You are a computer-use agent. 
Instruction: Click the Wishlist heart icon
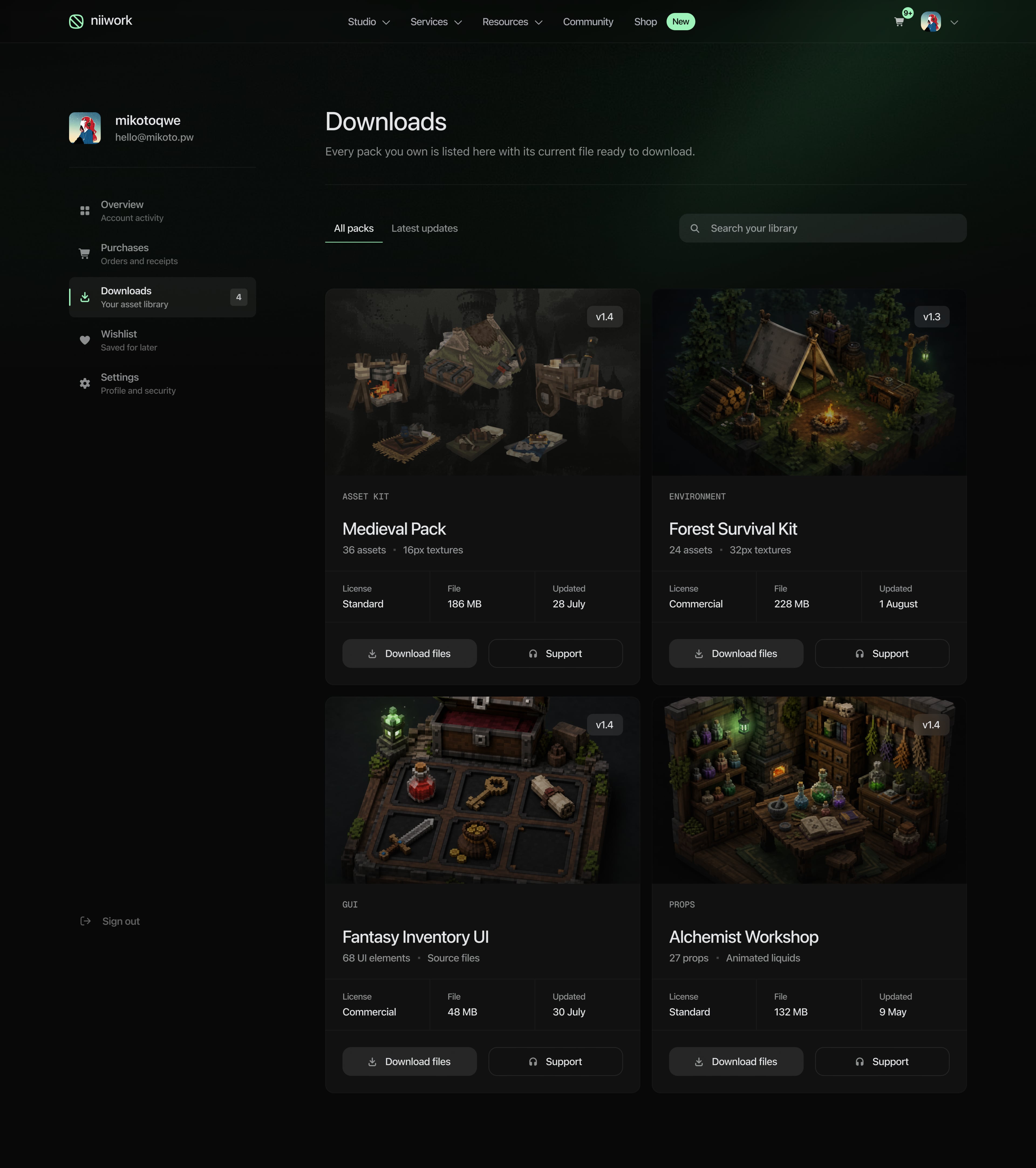[x=84, y=340]
